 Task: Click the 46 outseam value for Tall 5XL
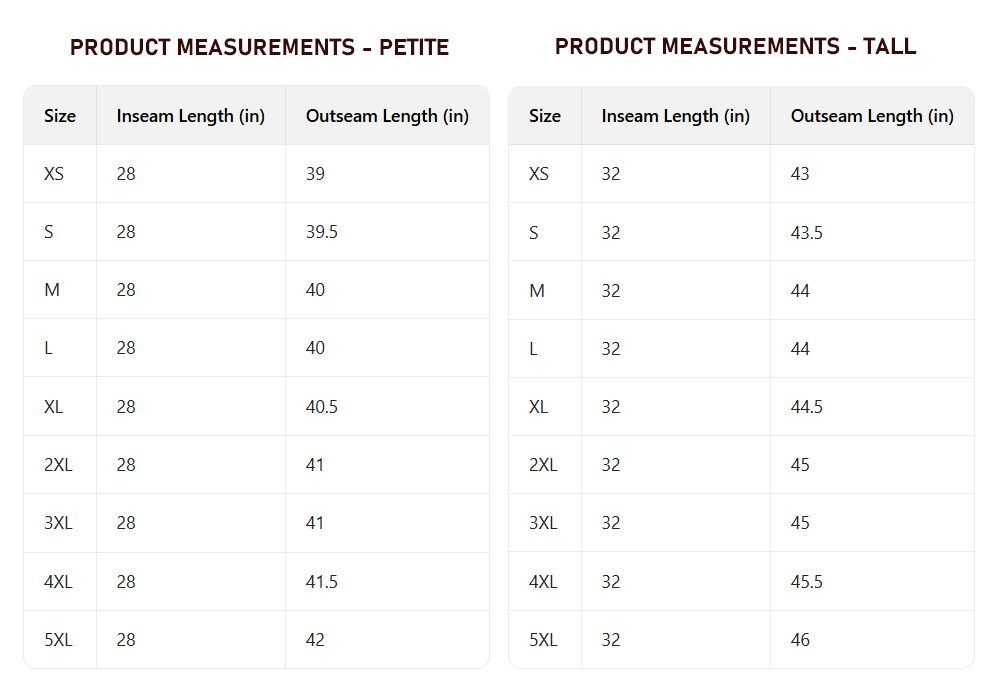800,639
